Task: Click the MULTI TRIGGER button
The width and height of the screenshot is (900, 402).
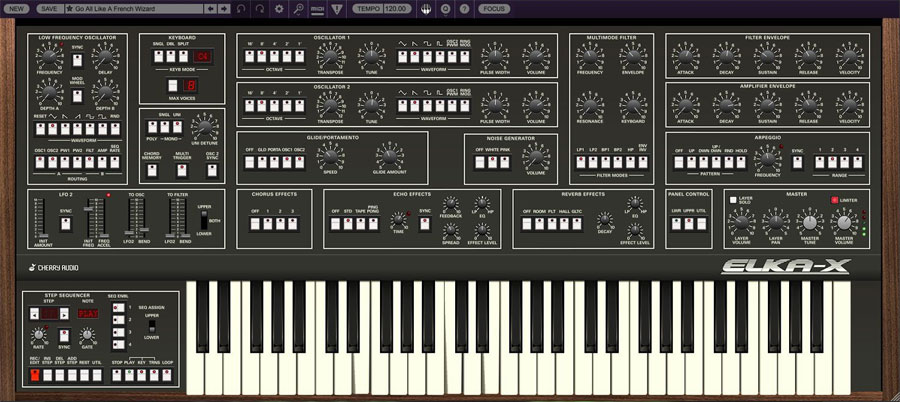Action: (182, 170)
